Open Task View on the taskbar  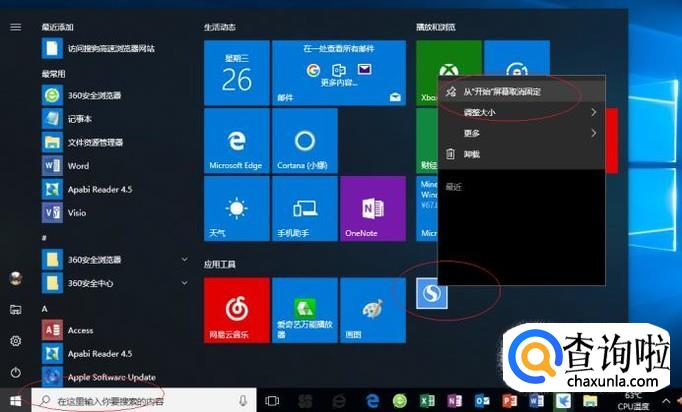tap(272, 401)
